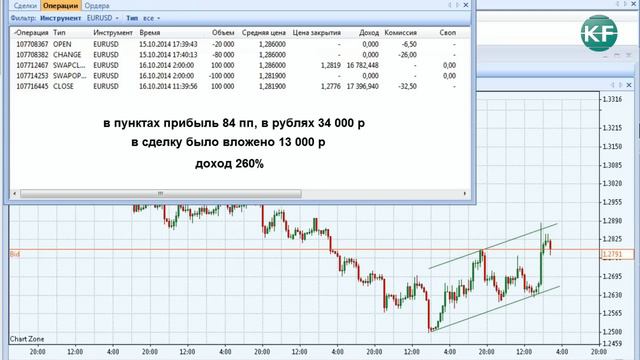Switch to the Сделки tab
Image resolution: width=640 pixels, height=360 pixels.
pos(25,6)
